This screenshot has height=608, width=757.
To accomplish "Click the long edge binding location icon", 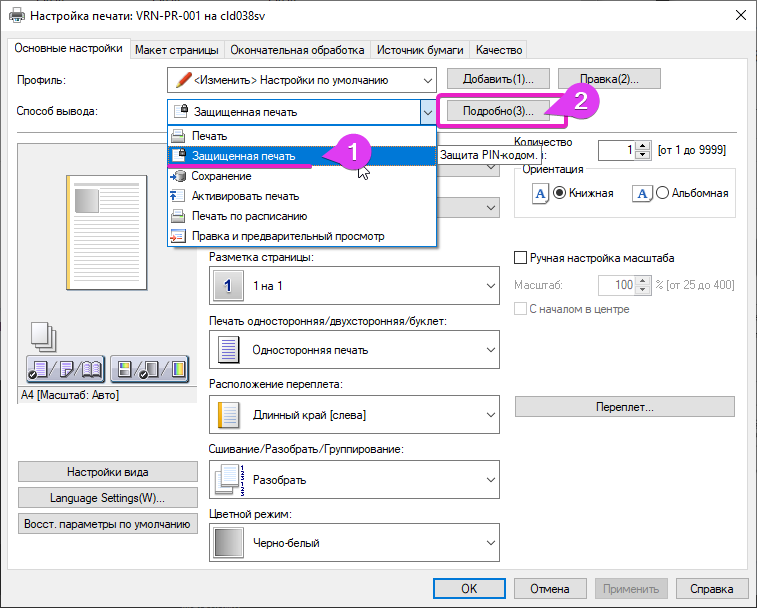I will click(x=228, y=414).
